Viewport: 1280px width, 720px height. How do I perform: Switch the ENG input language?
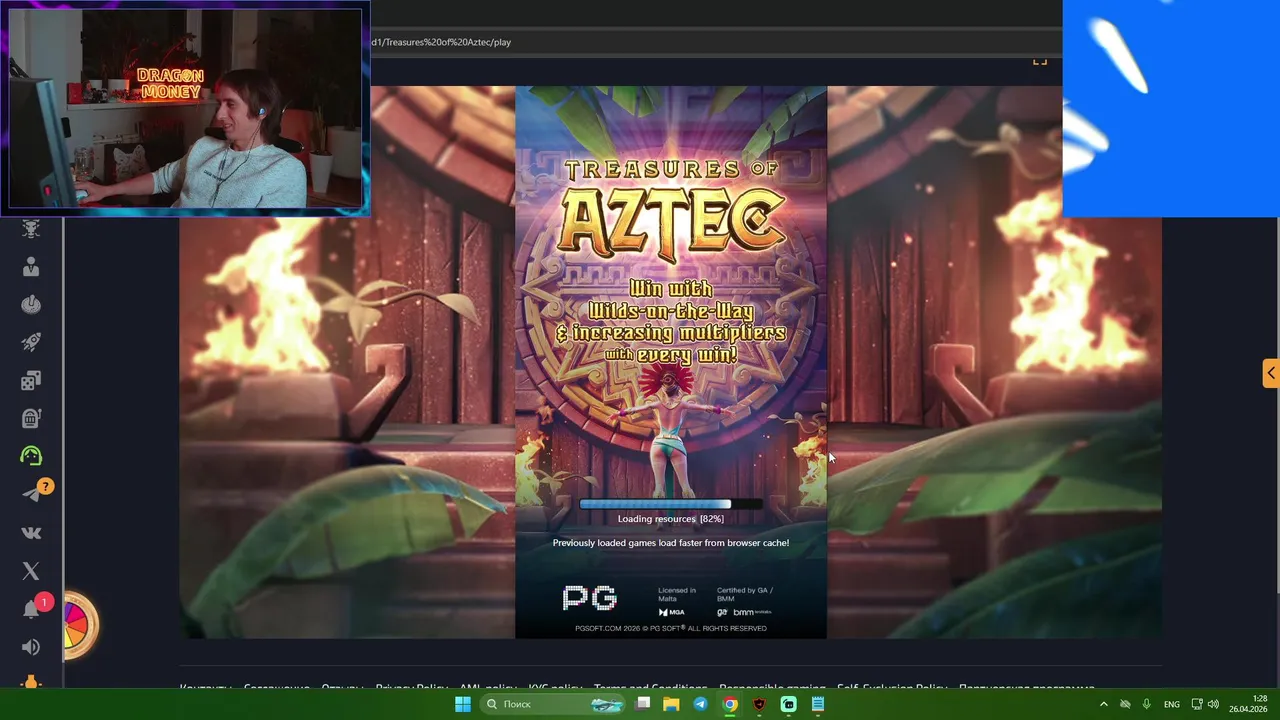[x=1171, y=704]
